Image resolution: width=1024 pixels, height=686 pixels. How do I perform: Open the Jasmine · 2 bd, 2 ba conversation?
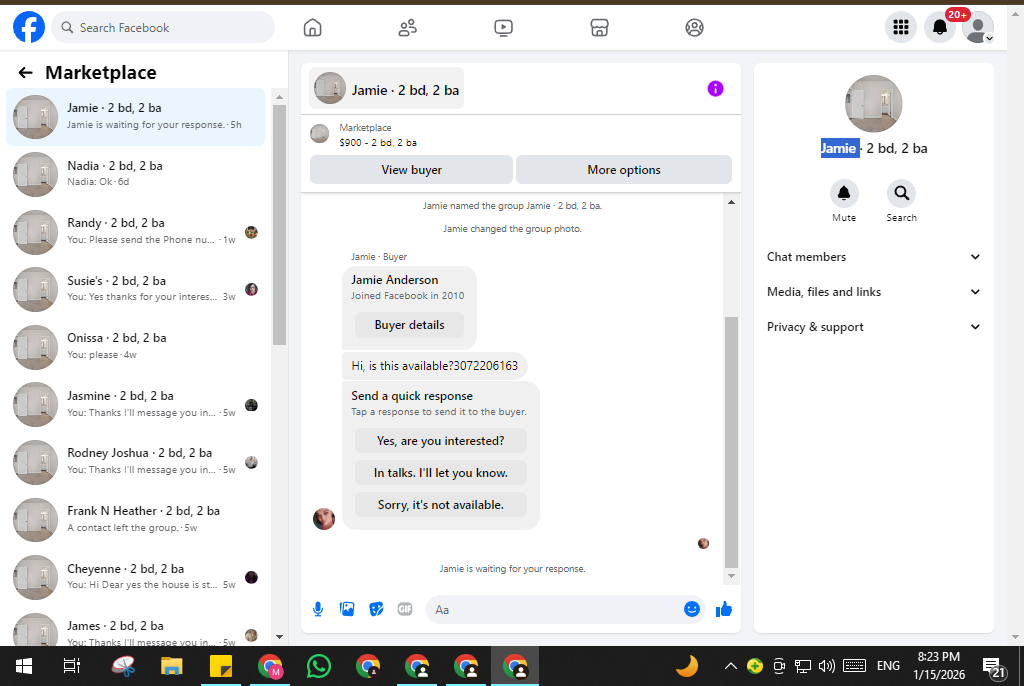click(136, 404)
